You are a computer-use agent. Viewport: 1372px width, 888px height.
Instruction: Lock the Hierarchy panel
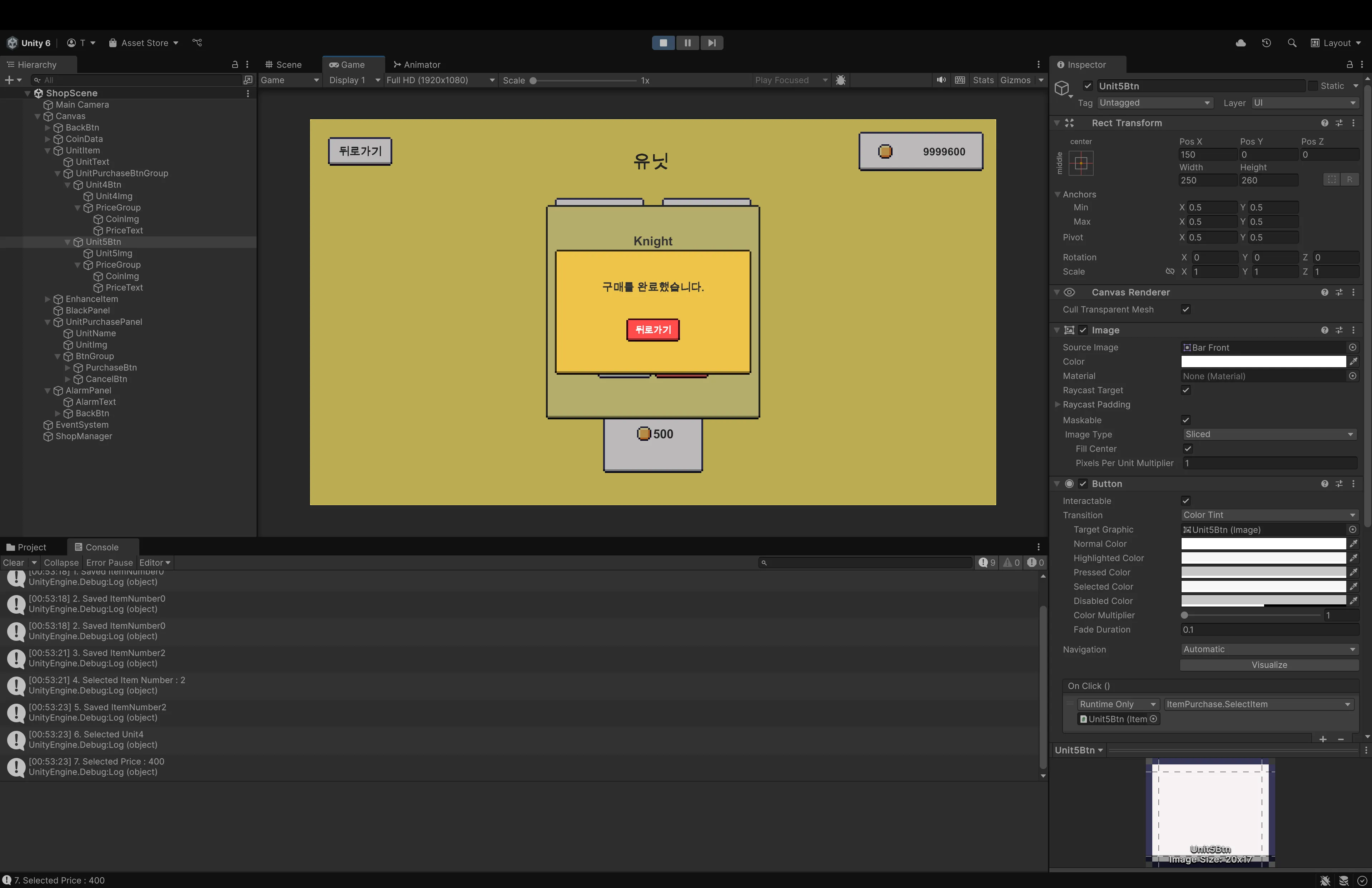pos(235,65)
